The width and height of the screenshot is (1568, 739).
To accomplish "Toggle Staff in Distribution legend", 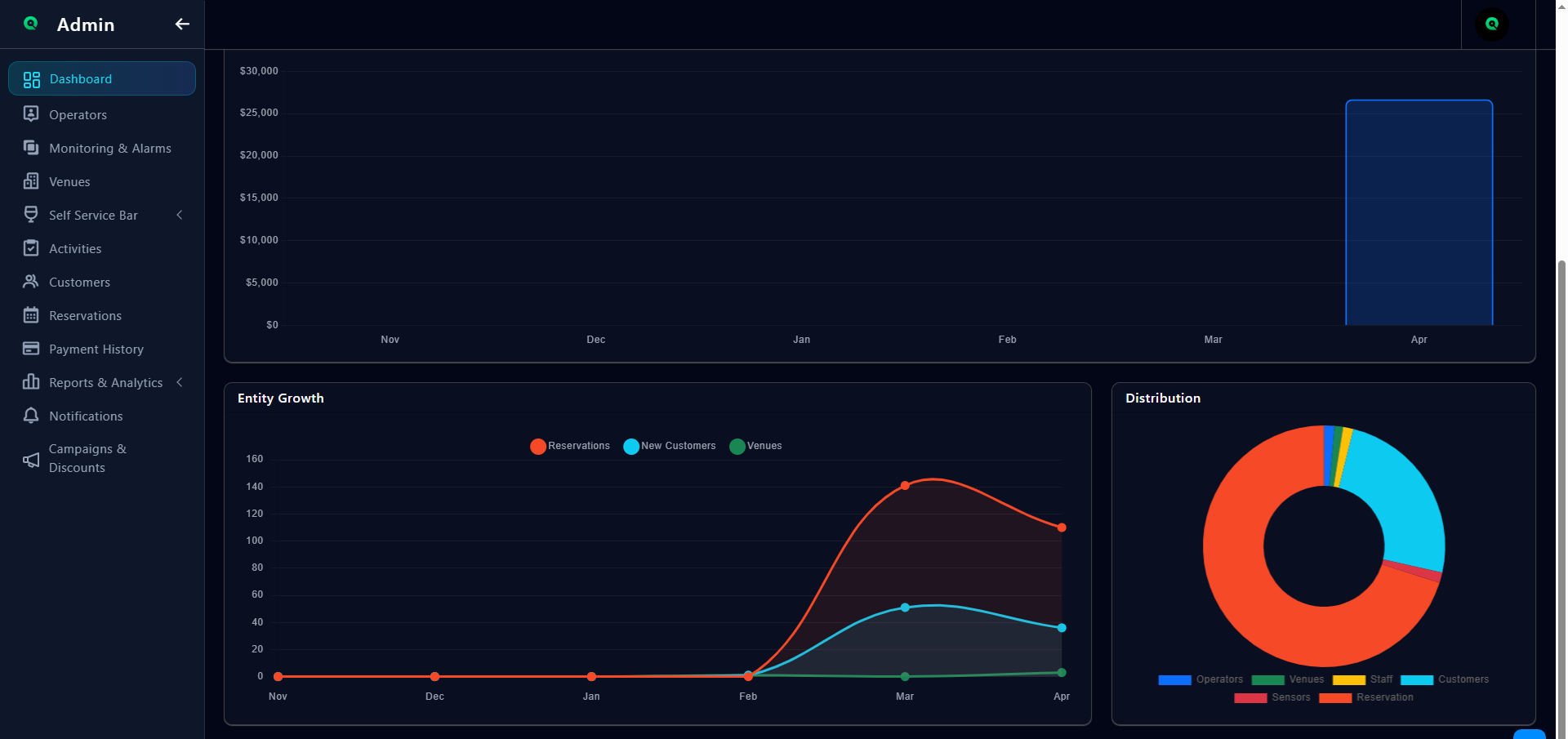I will pyautogui.click(x=1362, y=679).
